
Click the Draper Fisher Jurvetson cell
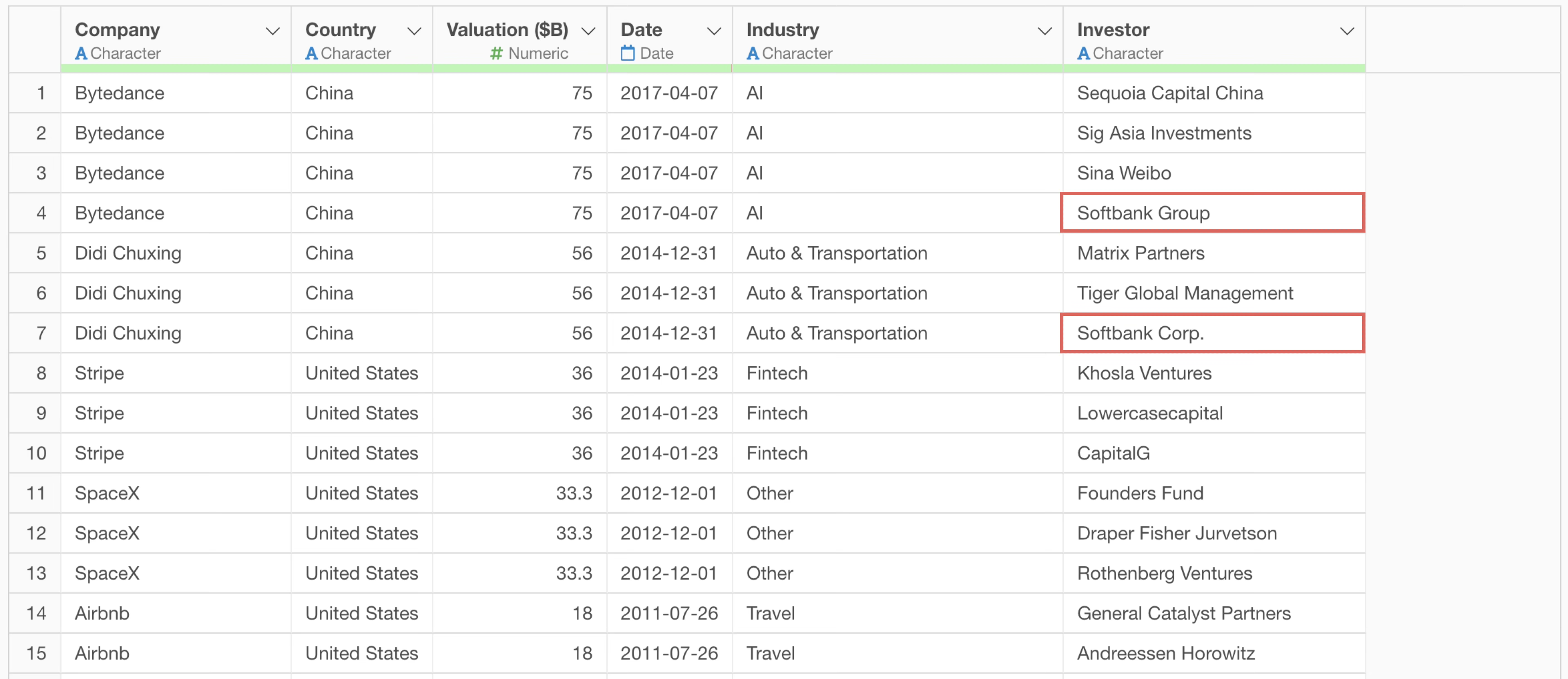point(1214,533)
